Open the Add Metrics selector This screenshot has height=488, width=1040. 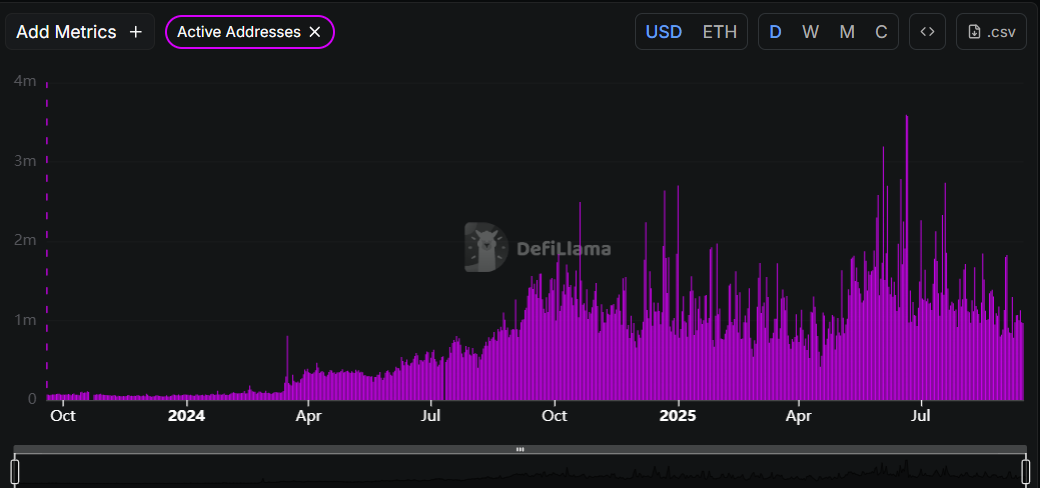pos(80,32)
